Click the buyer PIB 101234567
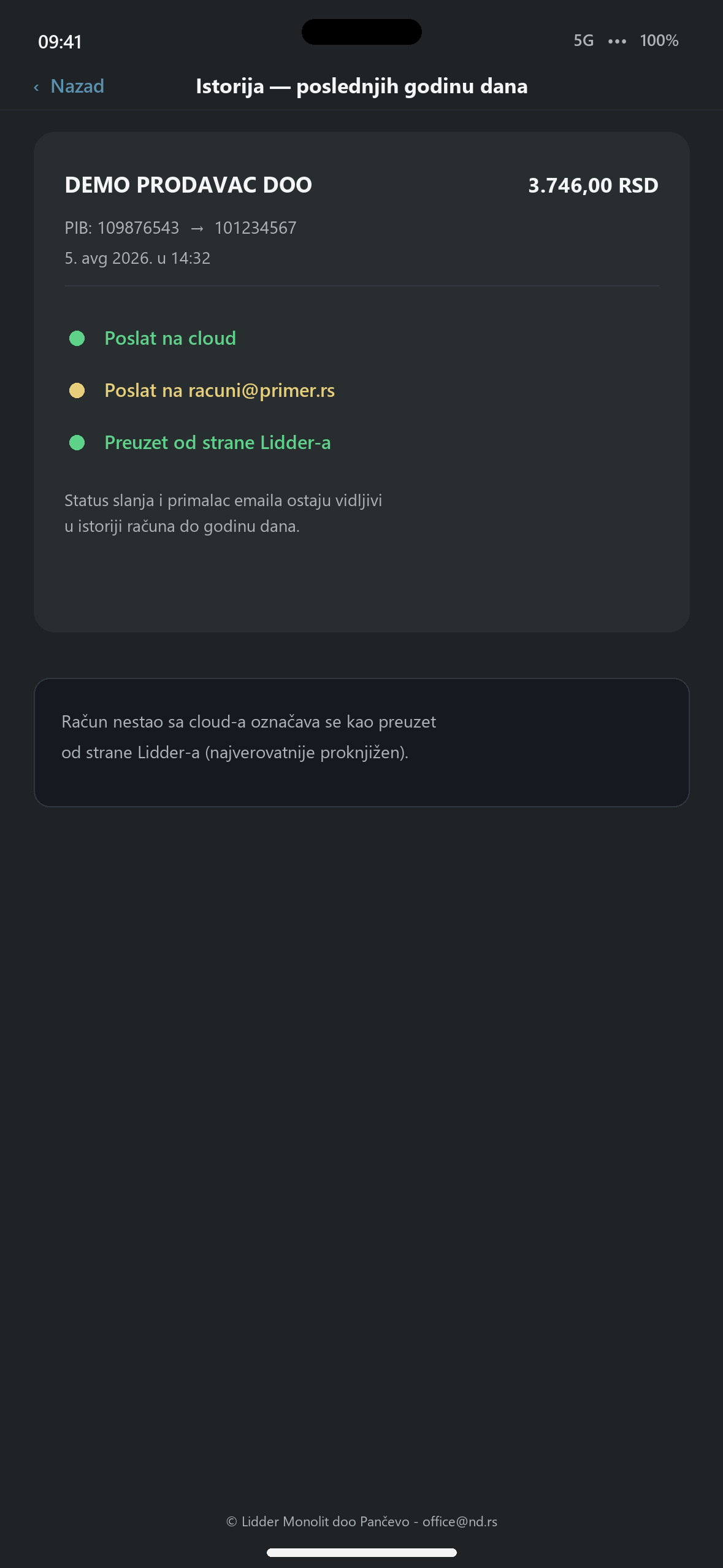Image resolution: width=723 pixels, height=1568 pixels. pyautogui.click(x=255, y=228)
